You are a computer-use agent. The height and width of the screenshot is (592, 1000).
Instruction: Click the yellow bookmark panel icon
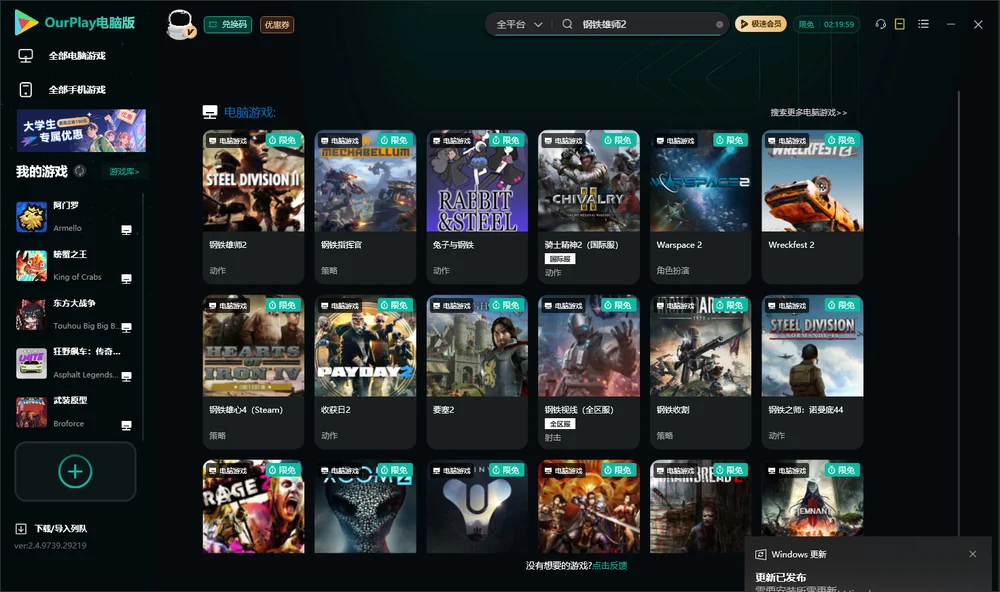coord(900,24)
